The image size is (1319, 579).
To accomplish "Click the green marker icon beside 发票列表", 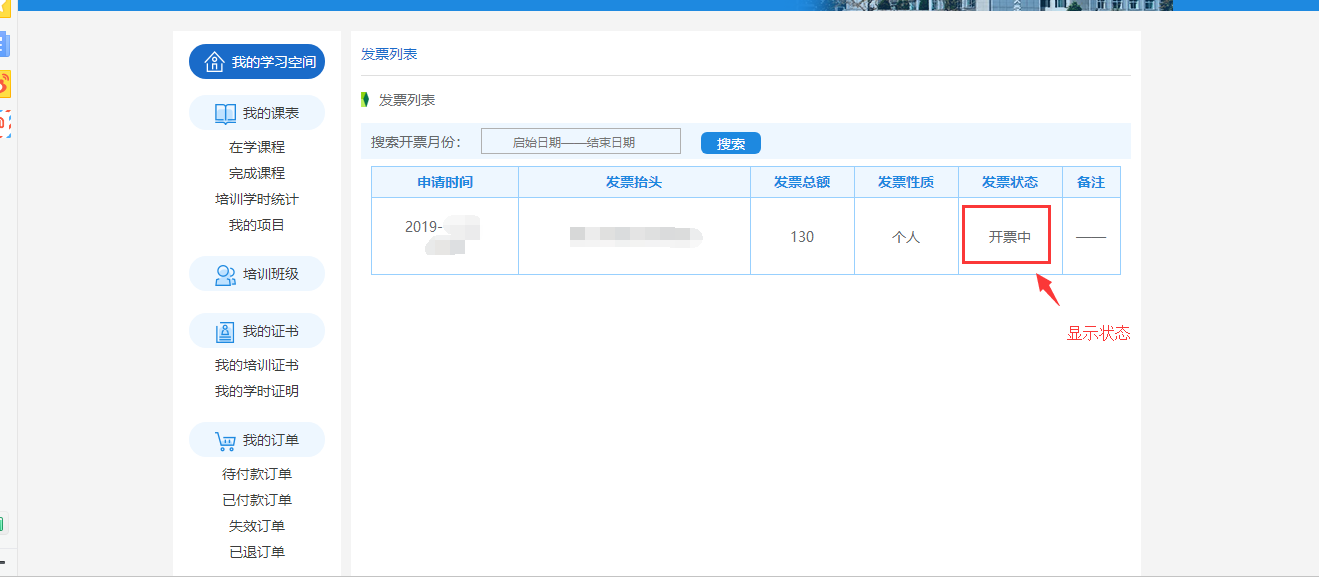I will tap(366, 100).
